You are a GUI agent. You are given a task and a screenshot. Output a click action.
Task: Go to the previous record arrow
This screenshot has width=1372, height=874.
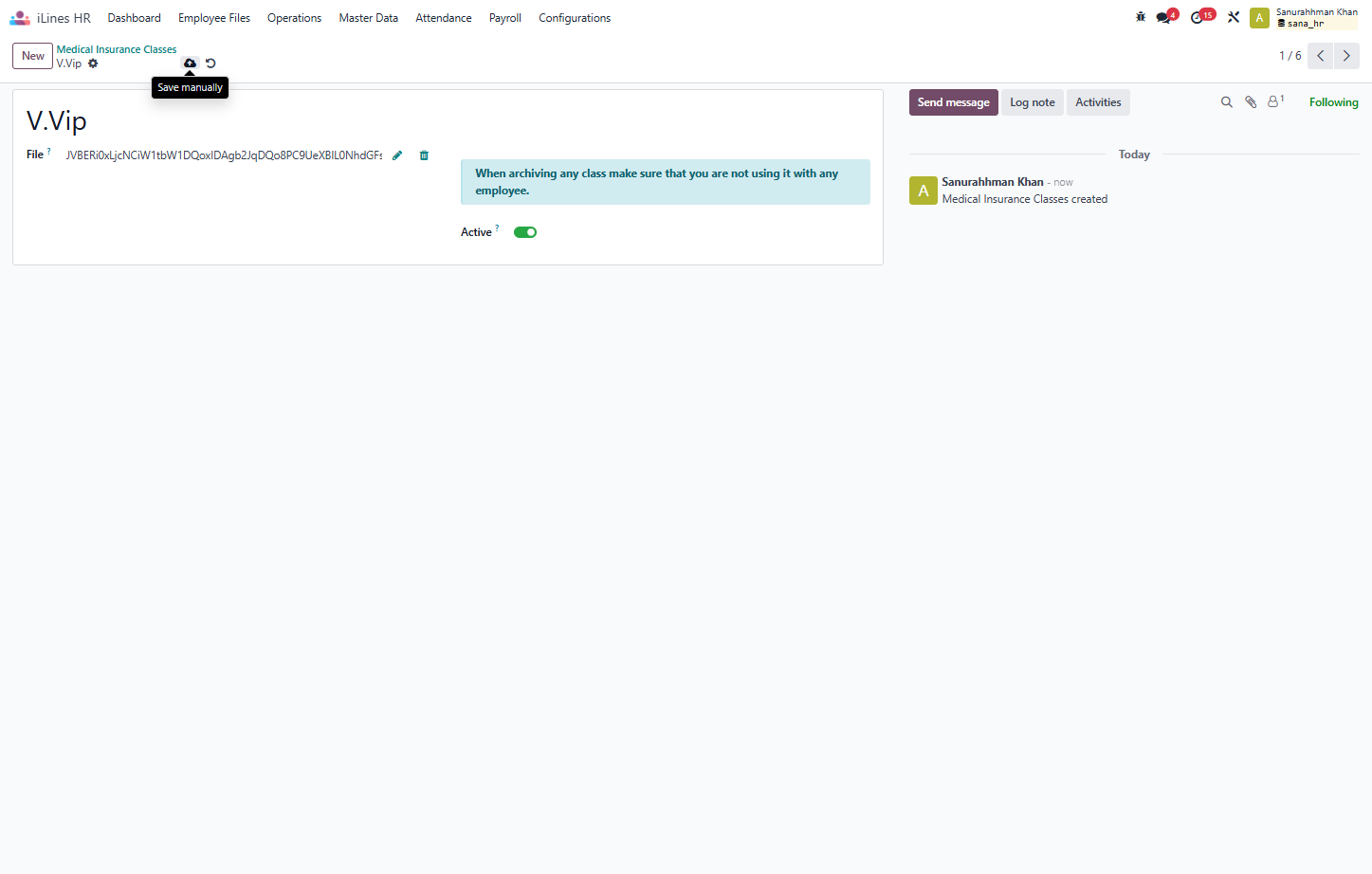point(1320,56)
